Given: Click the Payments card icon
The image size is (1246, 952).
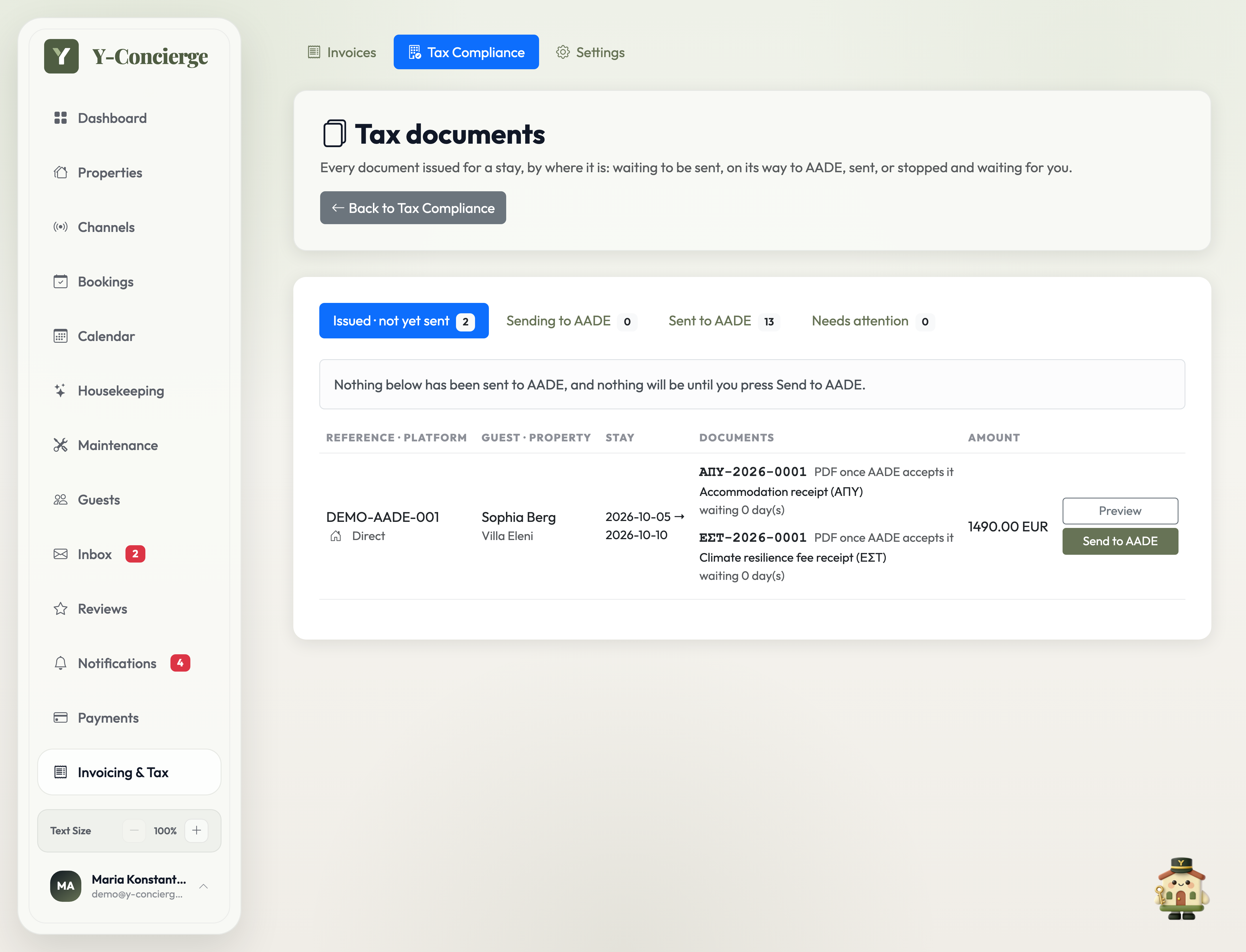Looking at the screenshot, I should click(61, 717).
